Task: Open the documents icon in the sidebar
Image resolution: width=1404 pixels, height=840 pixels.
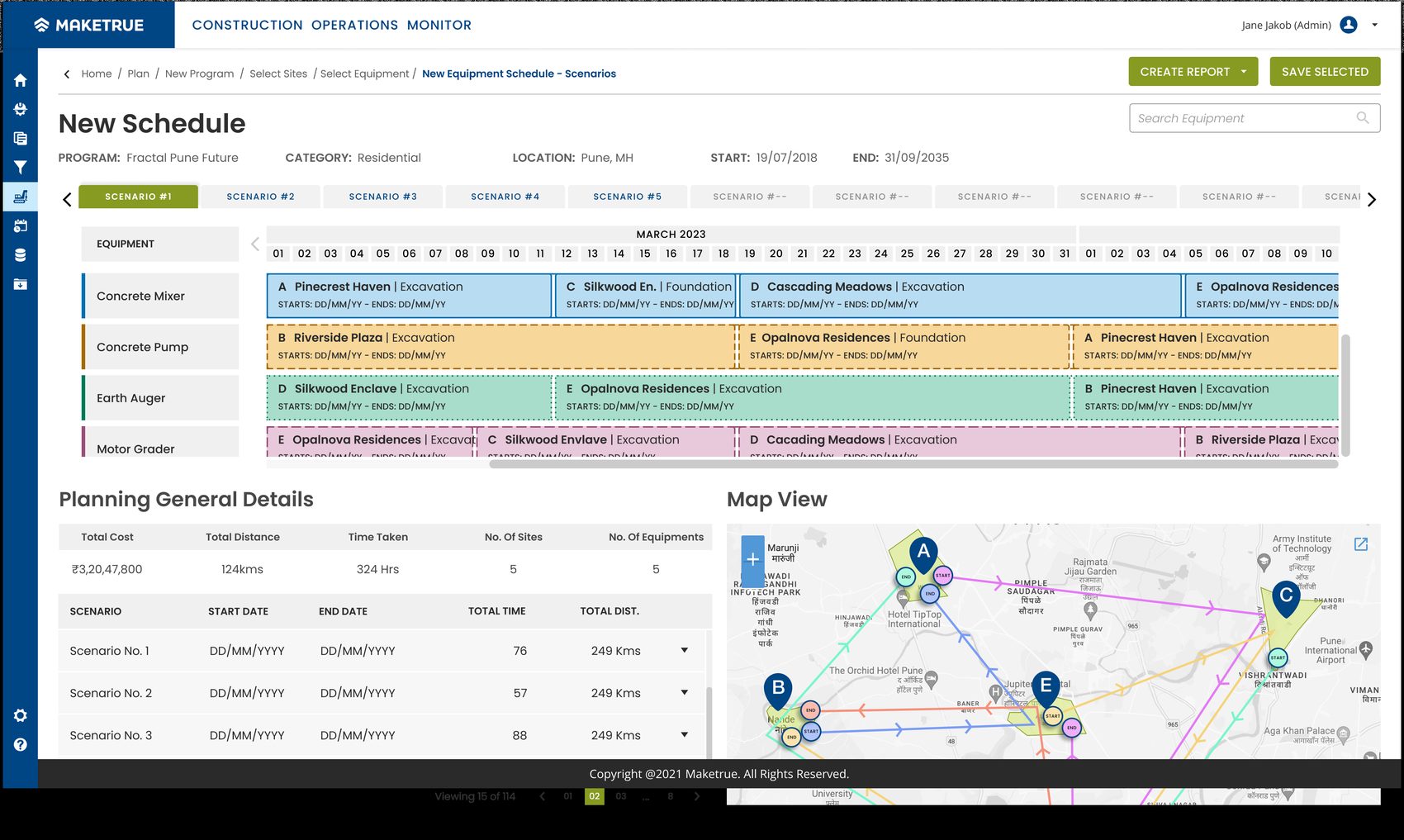Action: 21,139
